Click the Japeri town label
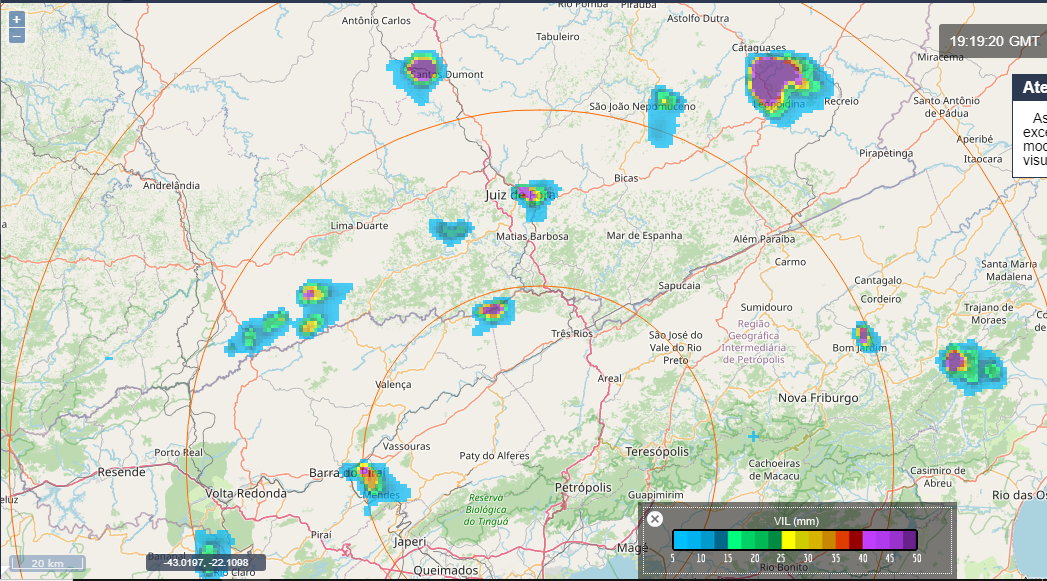 pyautogui.click(x=409, y=542)
